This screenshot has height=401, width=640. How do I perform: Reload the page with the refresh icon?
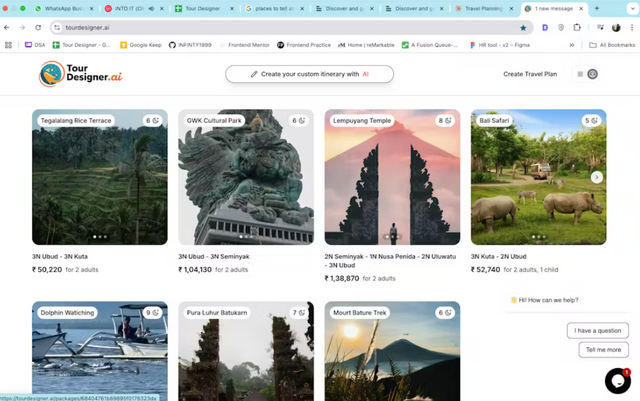coord(38,27)
